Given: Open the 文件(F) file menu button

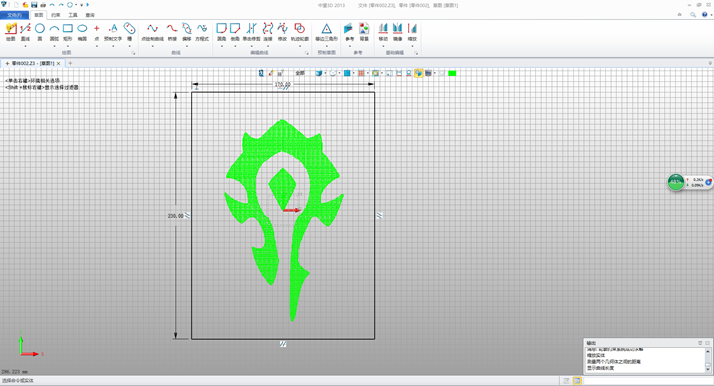Looking at the screenshot, I should (15, 15).
